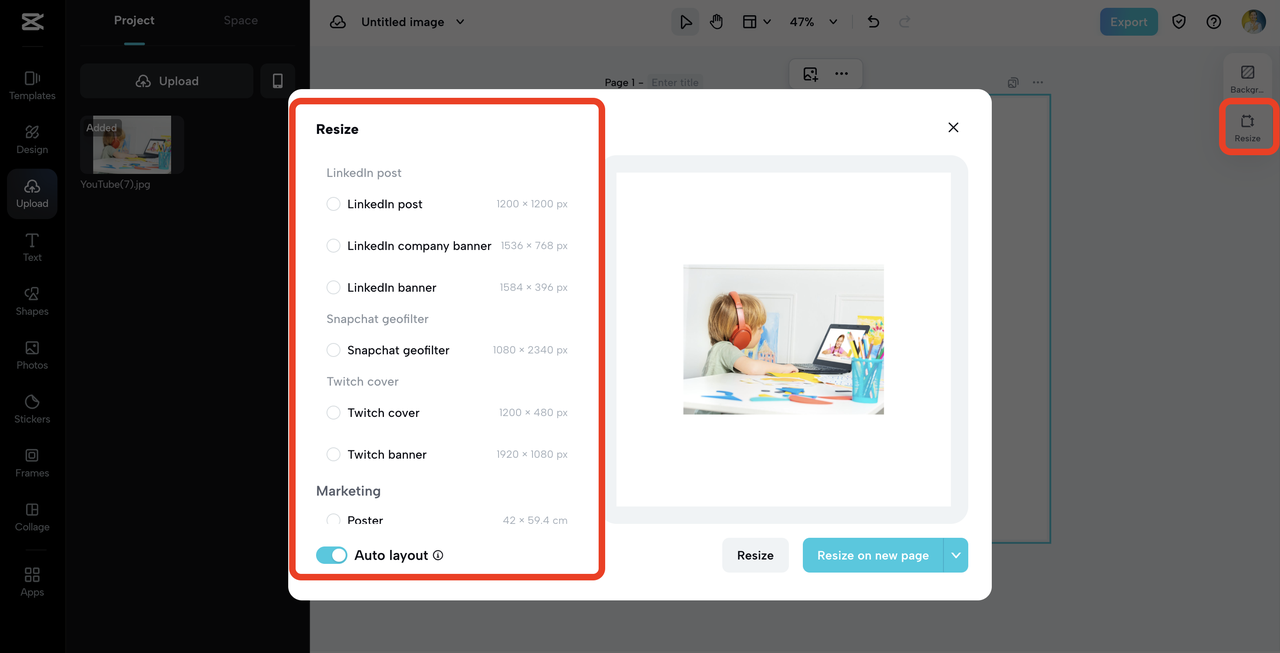Open the Background panel on right
The image size is (1280, 653).
coord(1247,79)
